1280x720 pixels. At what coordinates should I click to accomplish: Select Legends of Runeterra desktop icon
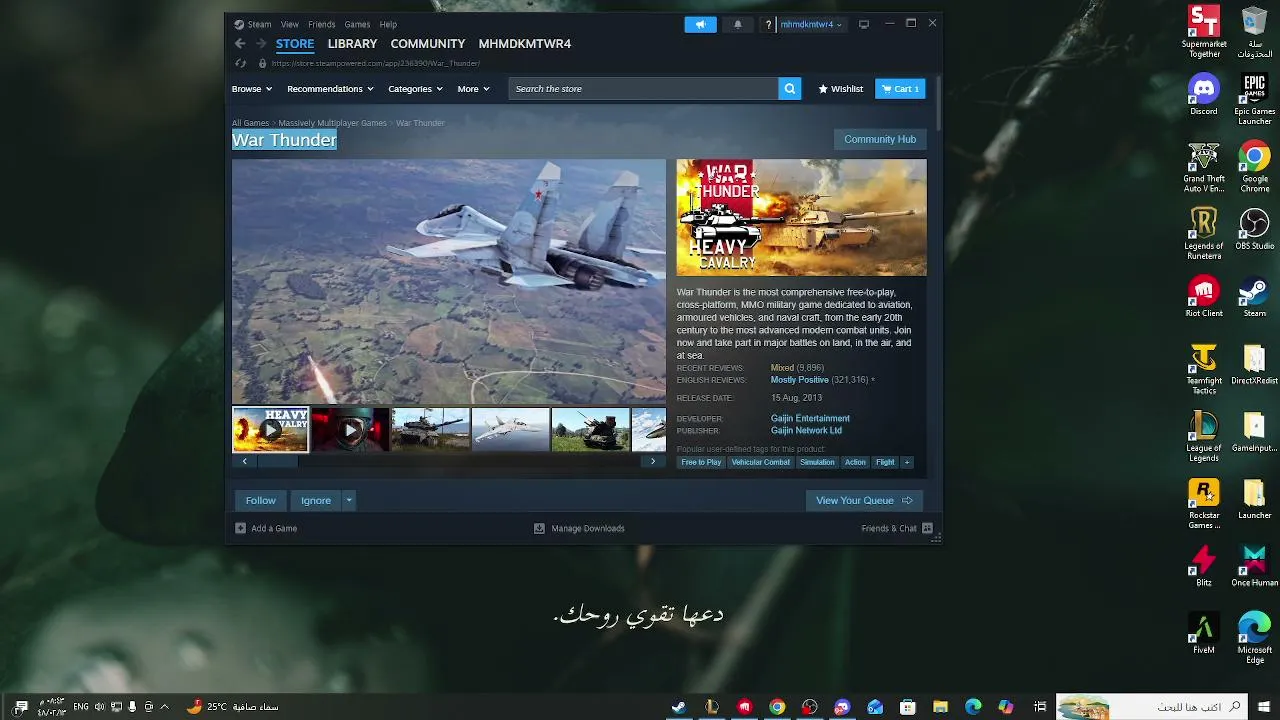(1204, 234)
